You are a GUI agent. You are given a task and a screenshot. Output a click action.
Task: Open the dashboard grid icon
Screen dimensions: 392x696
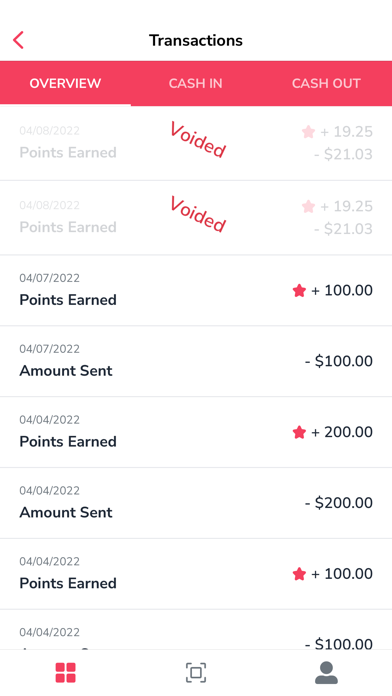pyautogui.click(x=65, y=672)
